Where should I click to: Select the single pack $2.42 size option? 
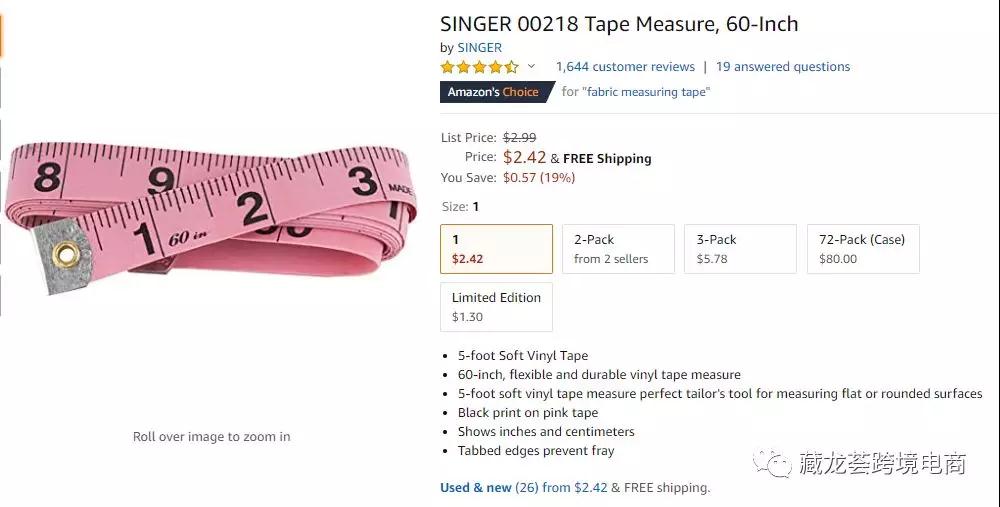496,249
